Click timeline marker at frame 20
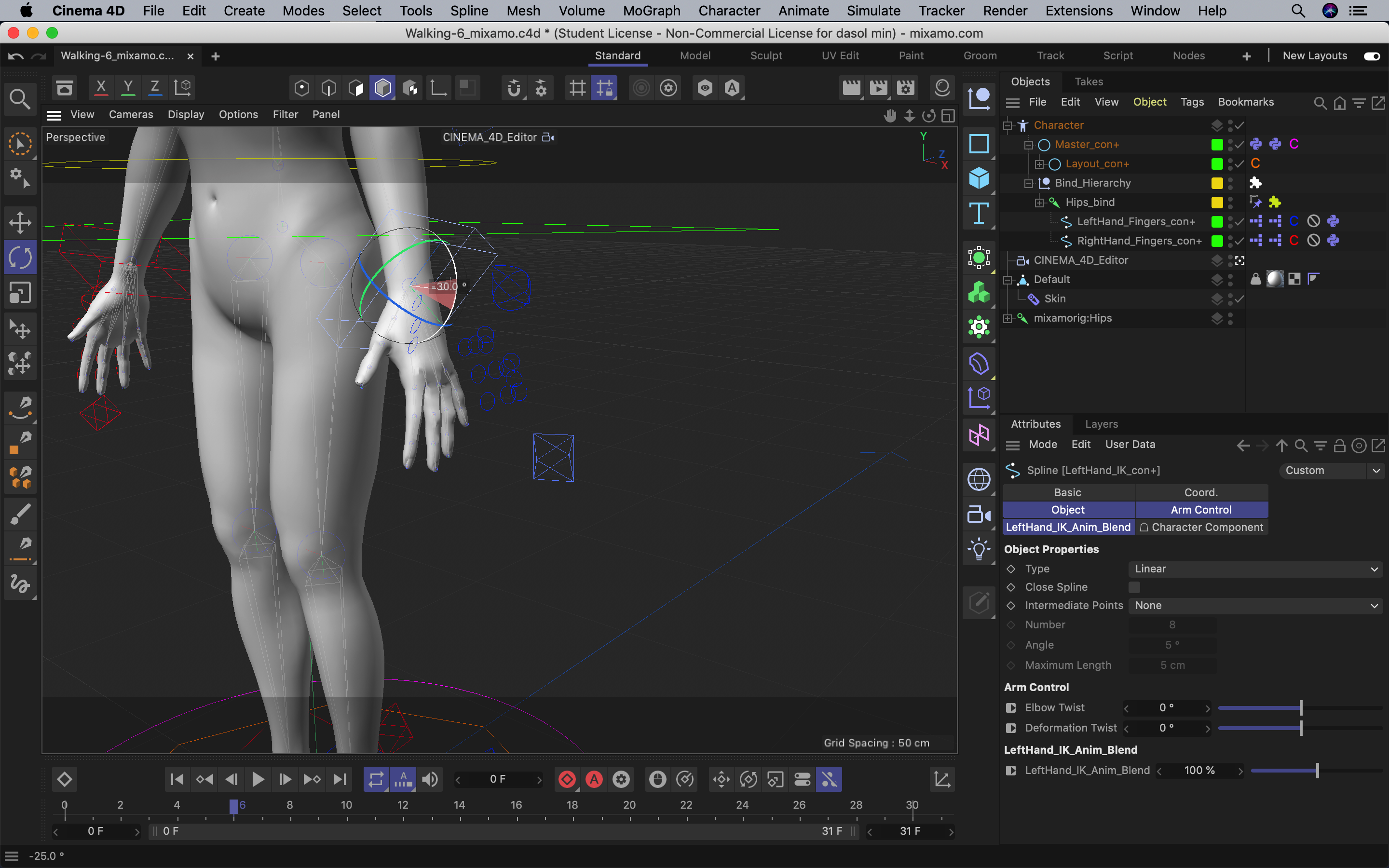Image resolution: width=1389 pixels, height=868 pixels. (x=629, y=805)
